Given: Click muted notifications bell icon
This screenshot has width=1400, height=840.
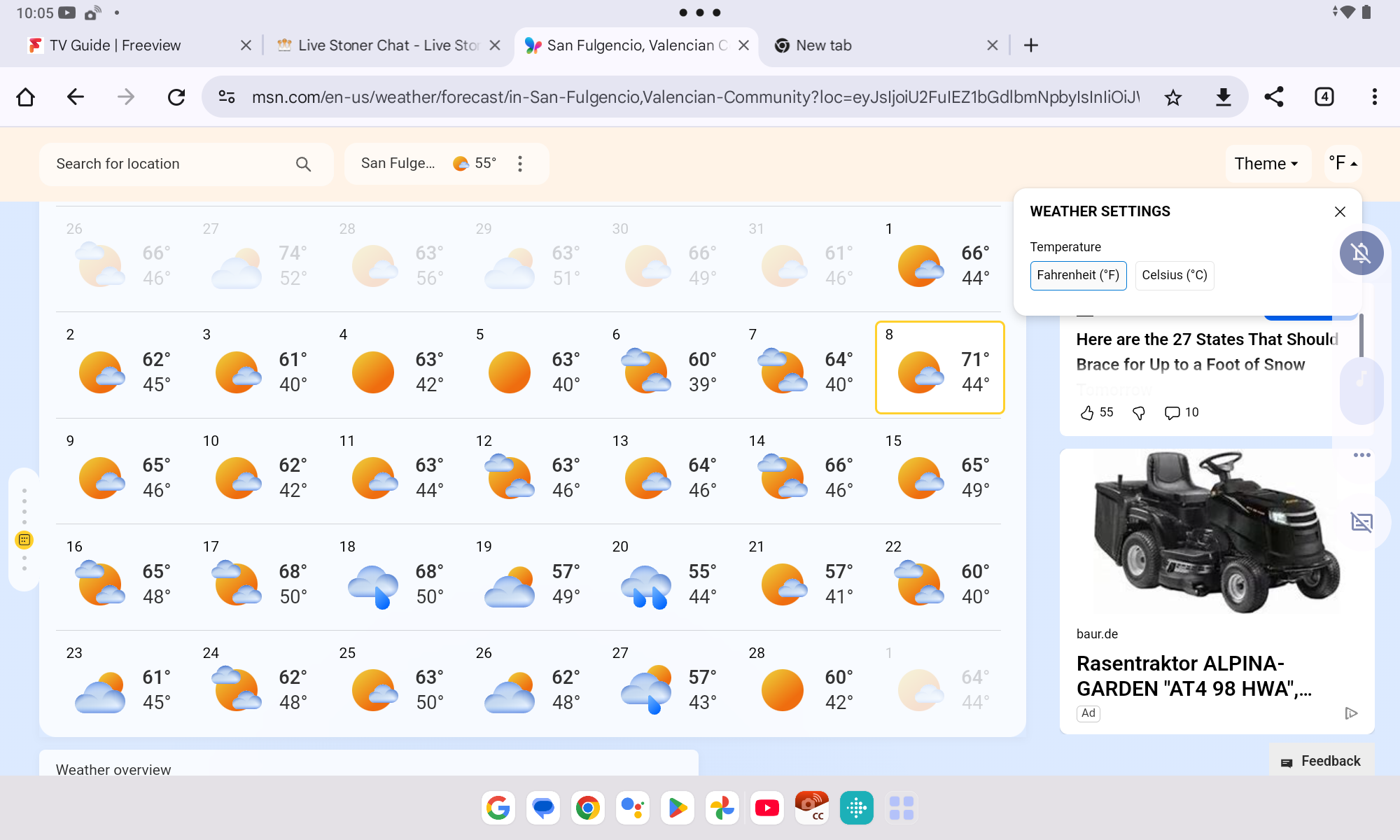Looking at the screenshot, I should coord(1361,253).
